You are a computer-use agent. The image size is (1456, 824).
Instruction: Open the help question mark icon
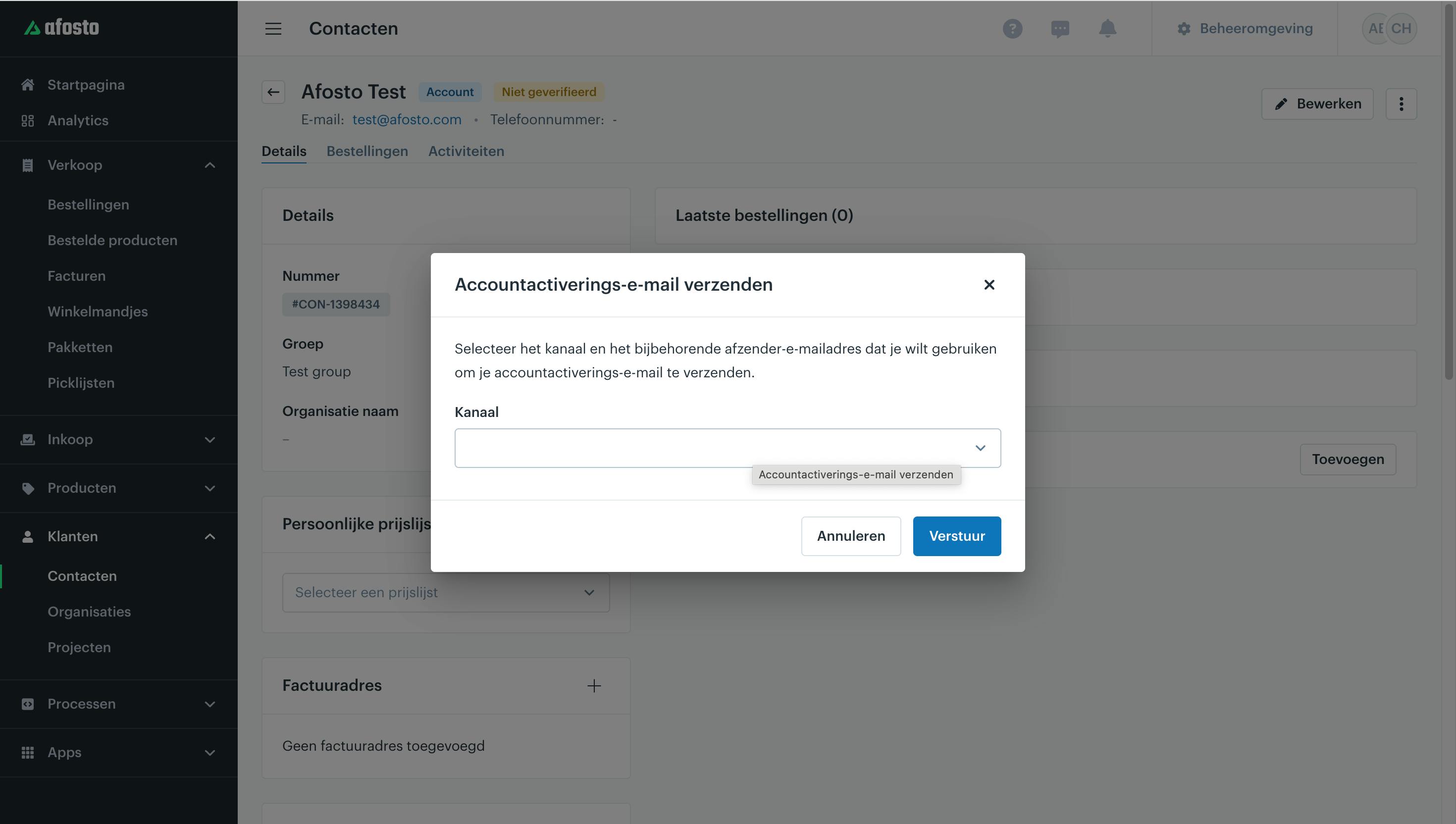tap(1012, 28)
